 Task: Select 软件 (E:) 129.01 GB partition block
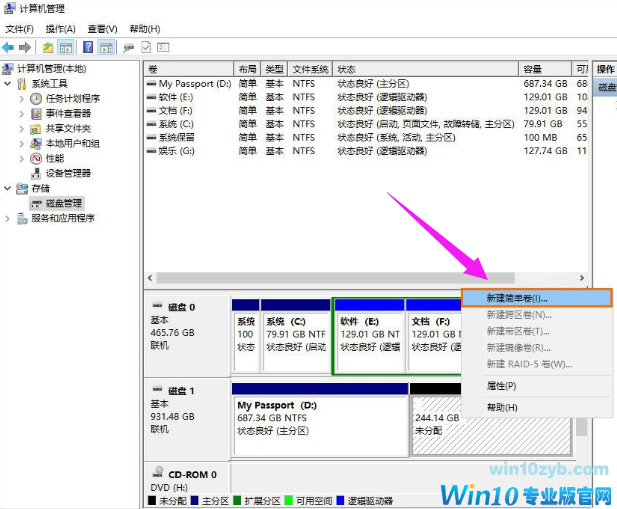(x=370, y=336)
